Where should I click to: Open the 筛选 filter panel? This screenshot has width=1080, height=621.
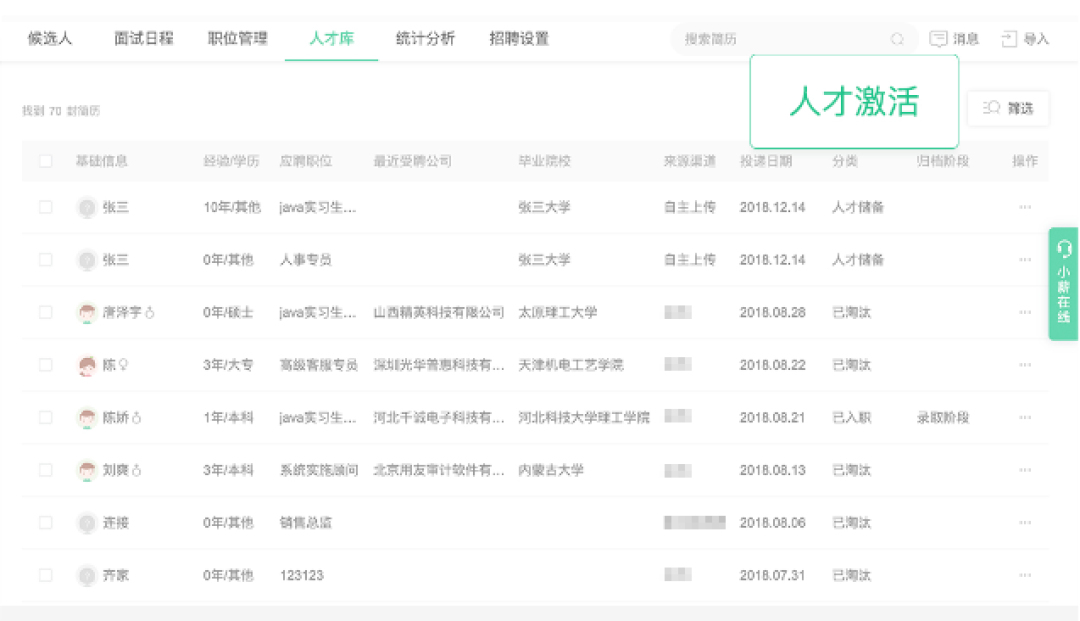[1008, 108]
